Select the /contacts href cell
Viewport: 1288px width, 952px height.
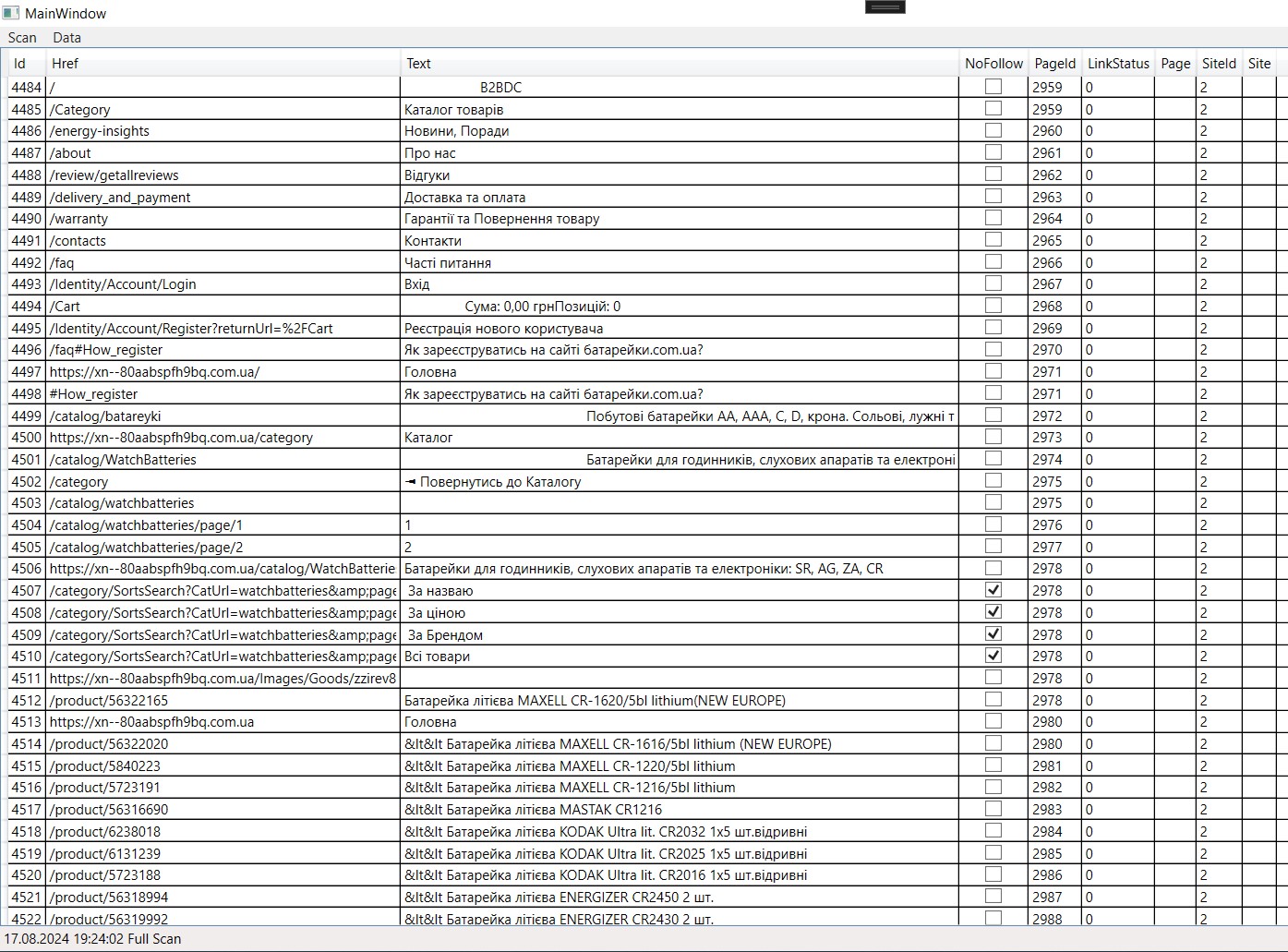pyautogui.click(x=223, y=240)
